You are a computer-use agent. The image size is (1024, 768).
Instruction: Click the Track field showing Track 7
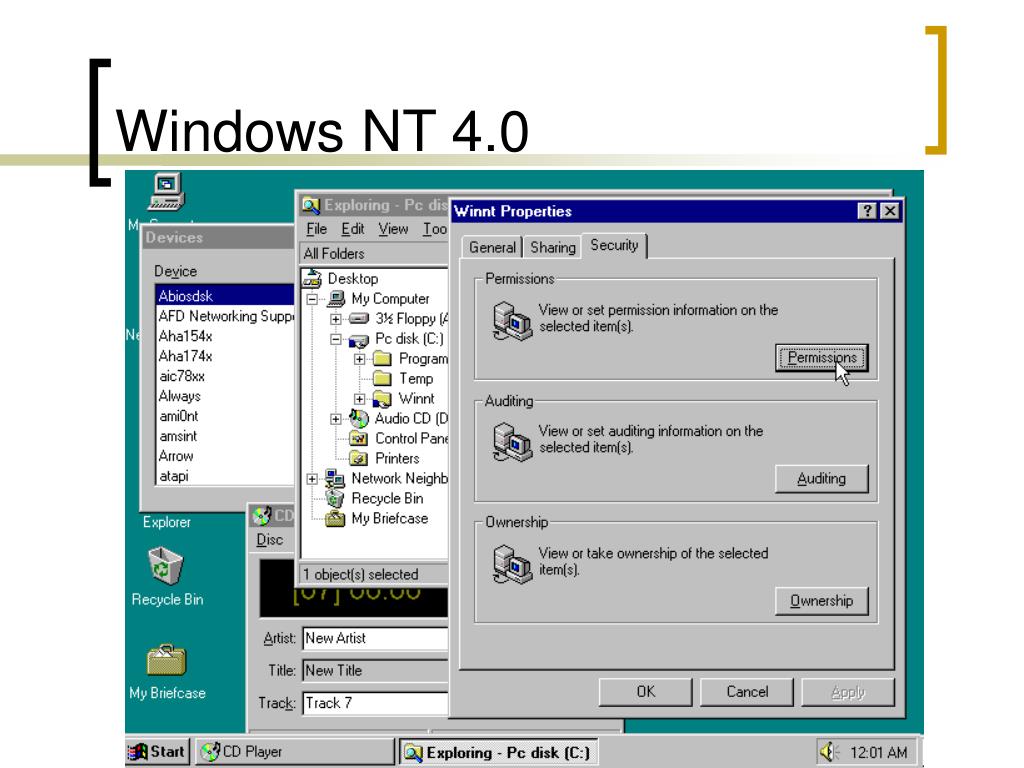pyautogui.click(x=376, y=703)
